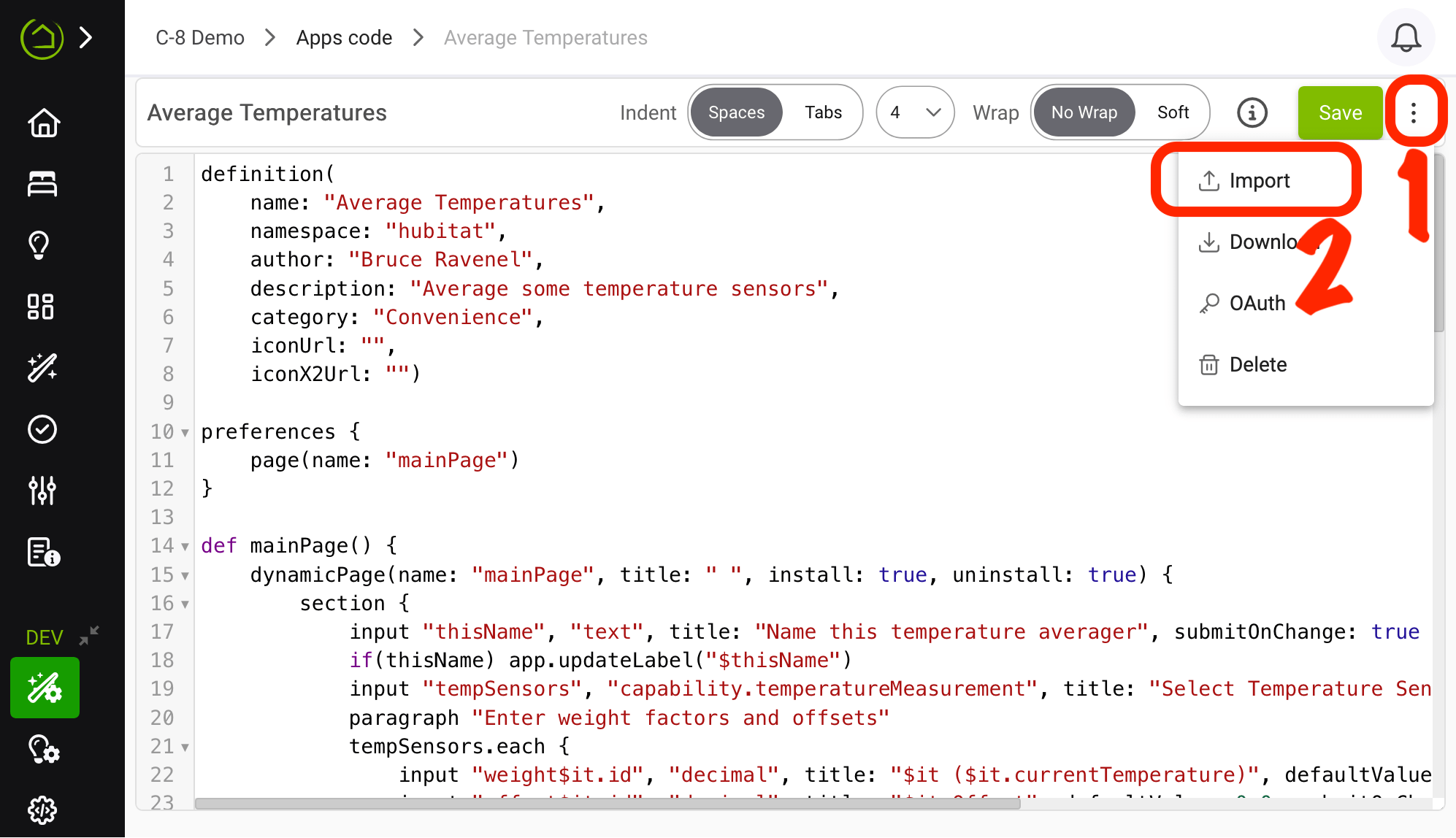Collapse code fold at line 10

coord(185,433)
